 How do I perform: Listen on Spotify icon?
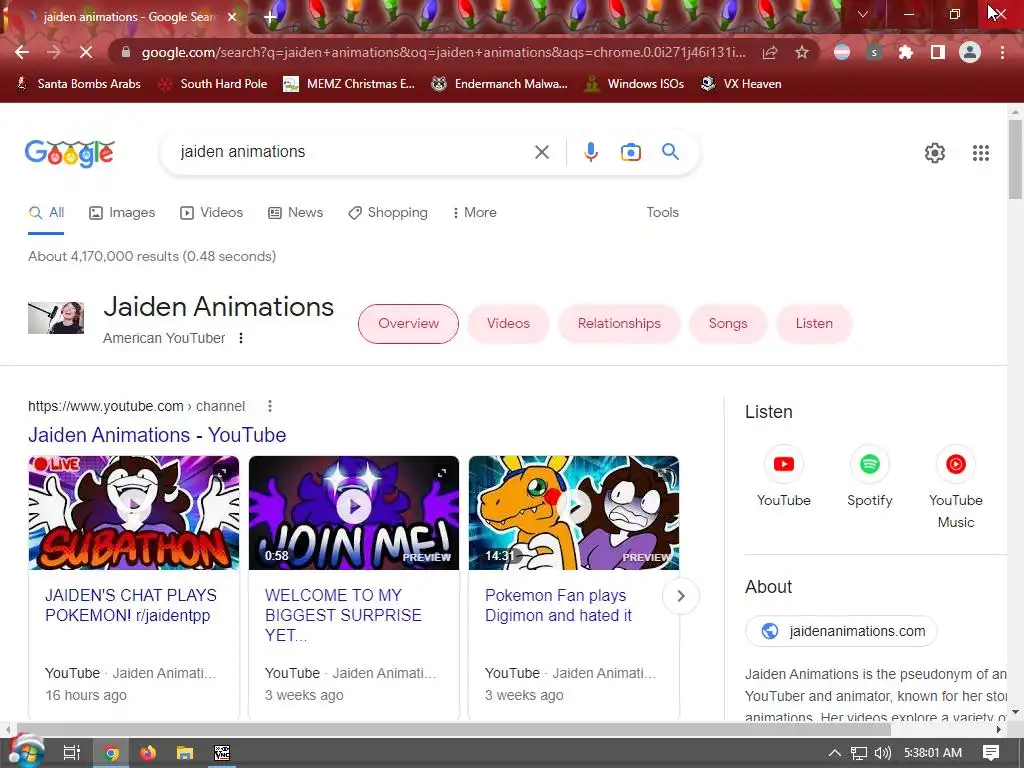869,464
